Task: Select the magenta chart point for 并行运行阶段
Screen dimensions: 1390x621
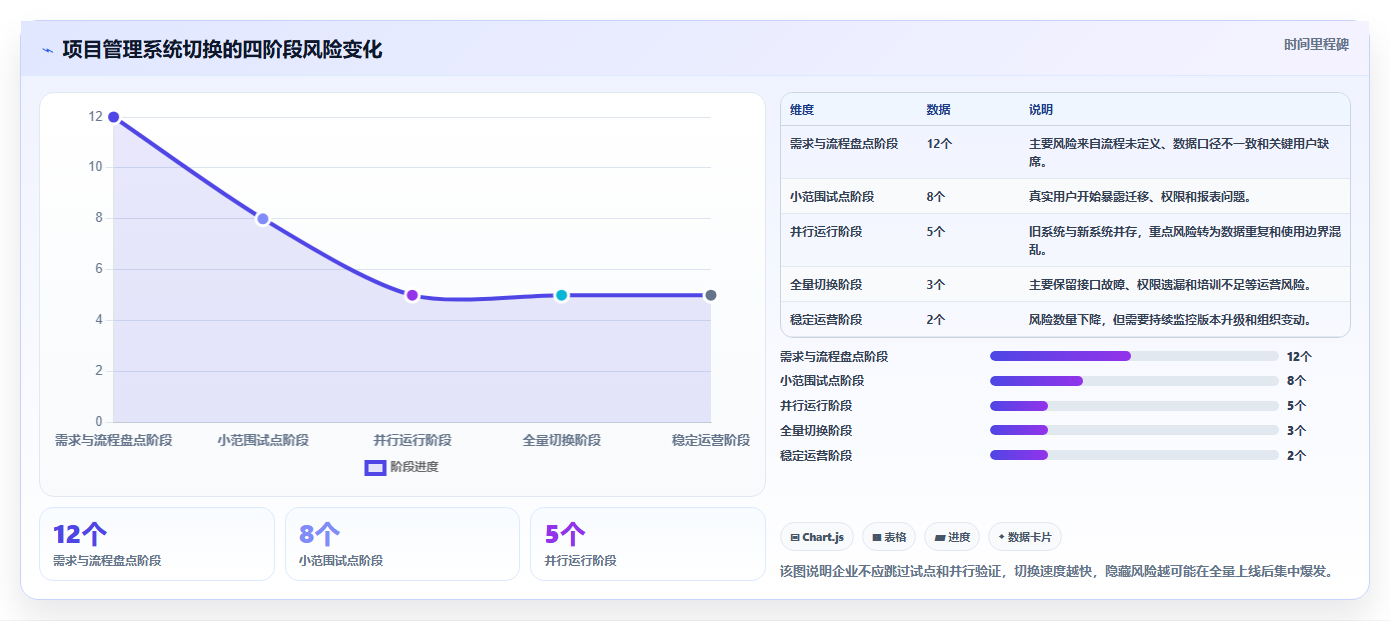Action: click(x=412, y=295)
